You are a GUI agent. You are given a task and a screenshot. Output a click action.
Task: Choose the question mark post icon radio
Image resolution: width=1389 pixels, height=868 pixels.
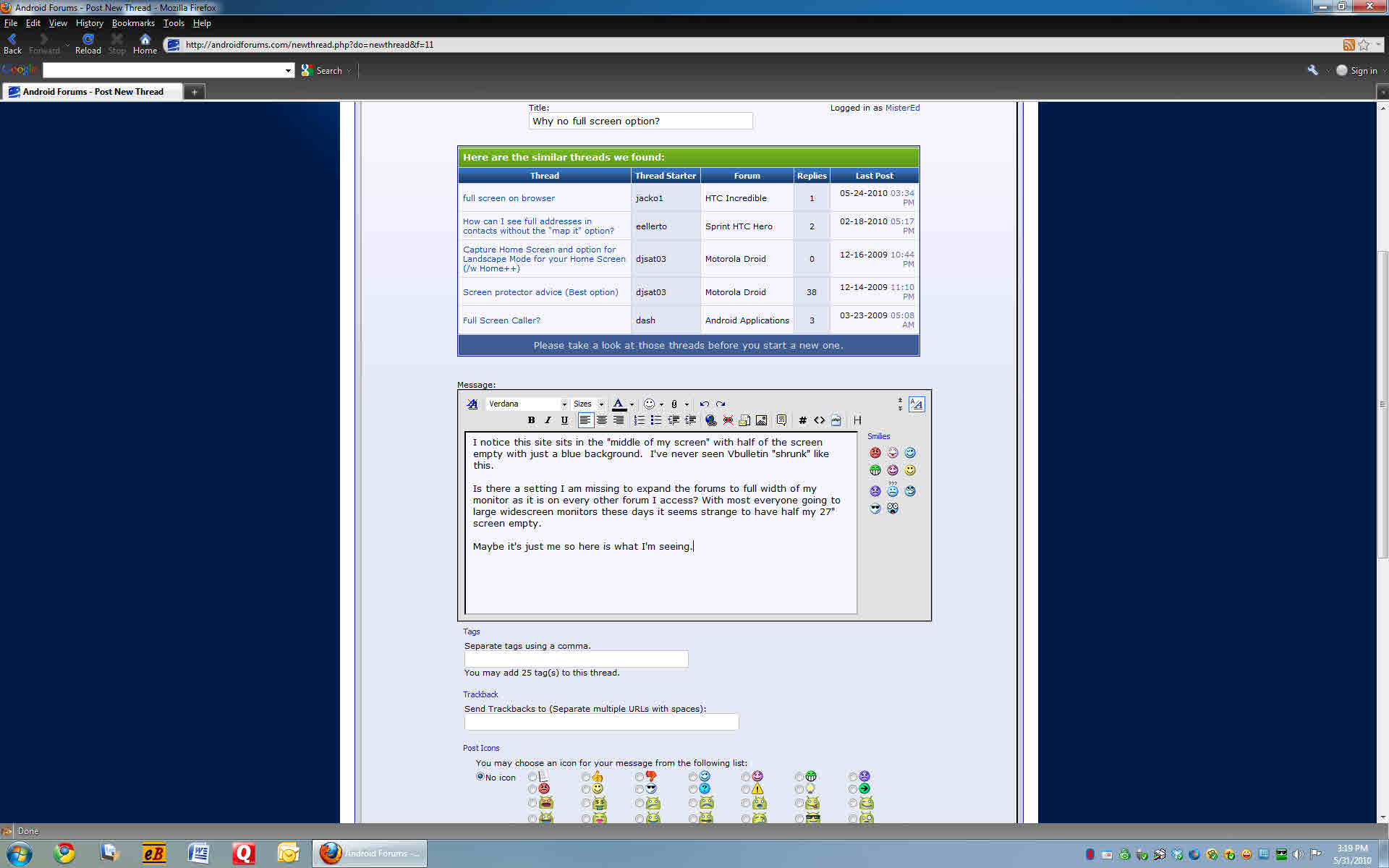tap(693, 789)
